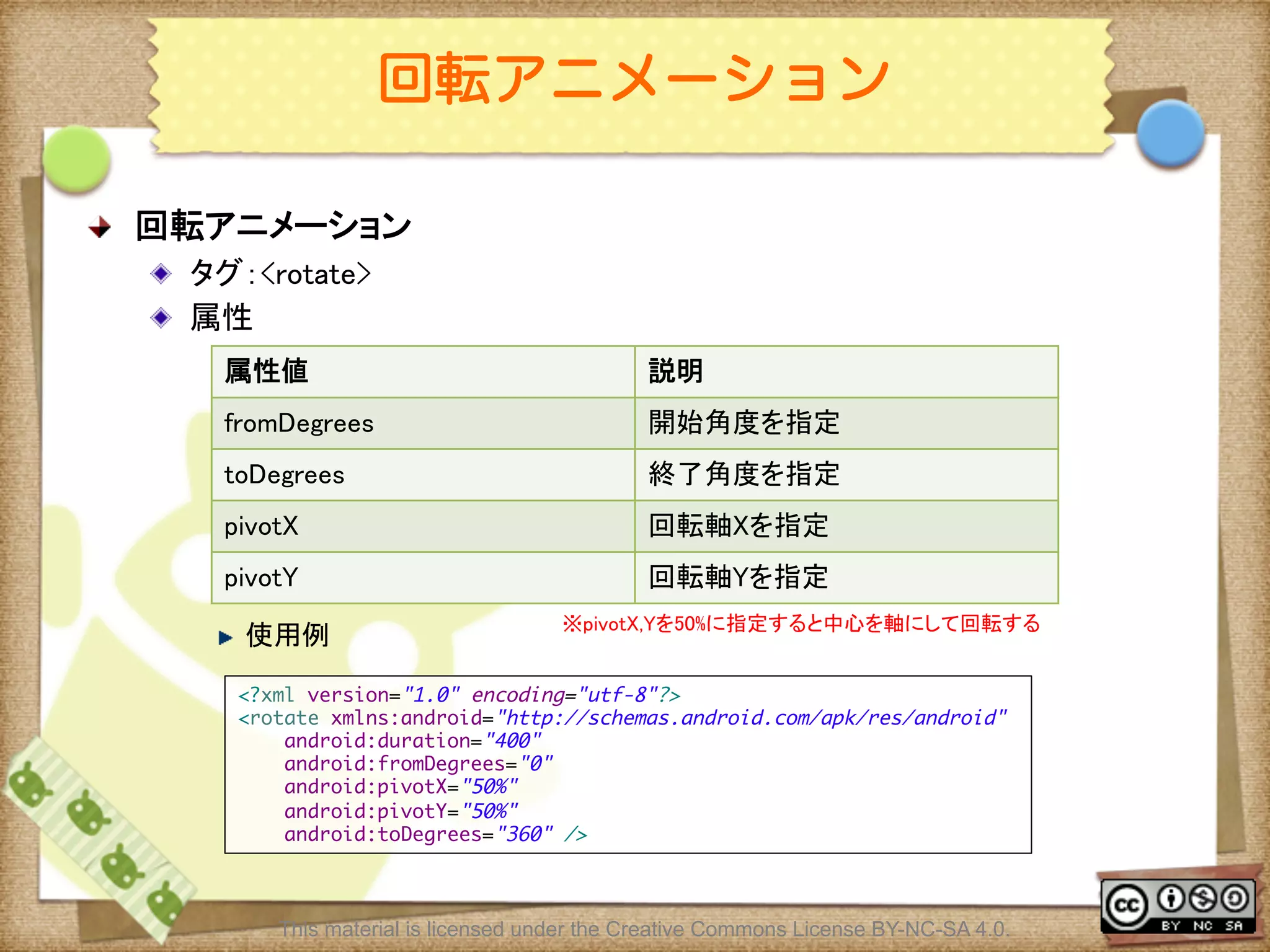
Task: Click the bold heading 回転アニメーション
Action: (x=273, y=226)
